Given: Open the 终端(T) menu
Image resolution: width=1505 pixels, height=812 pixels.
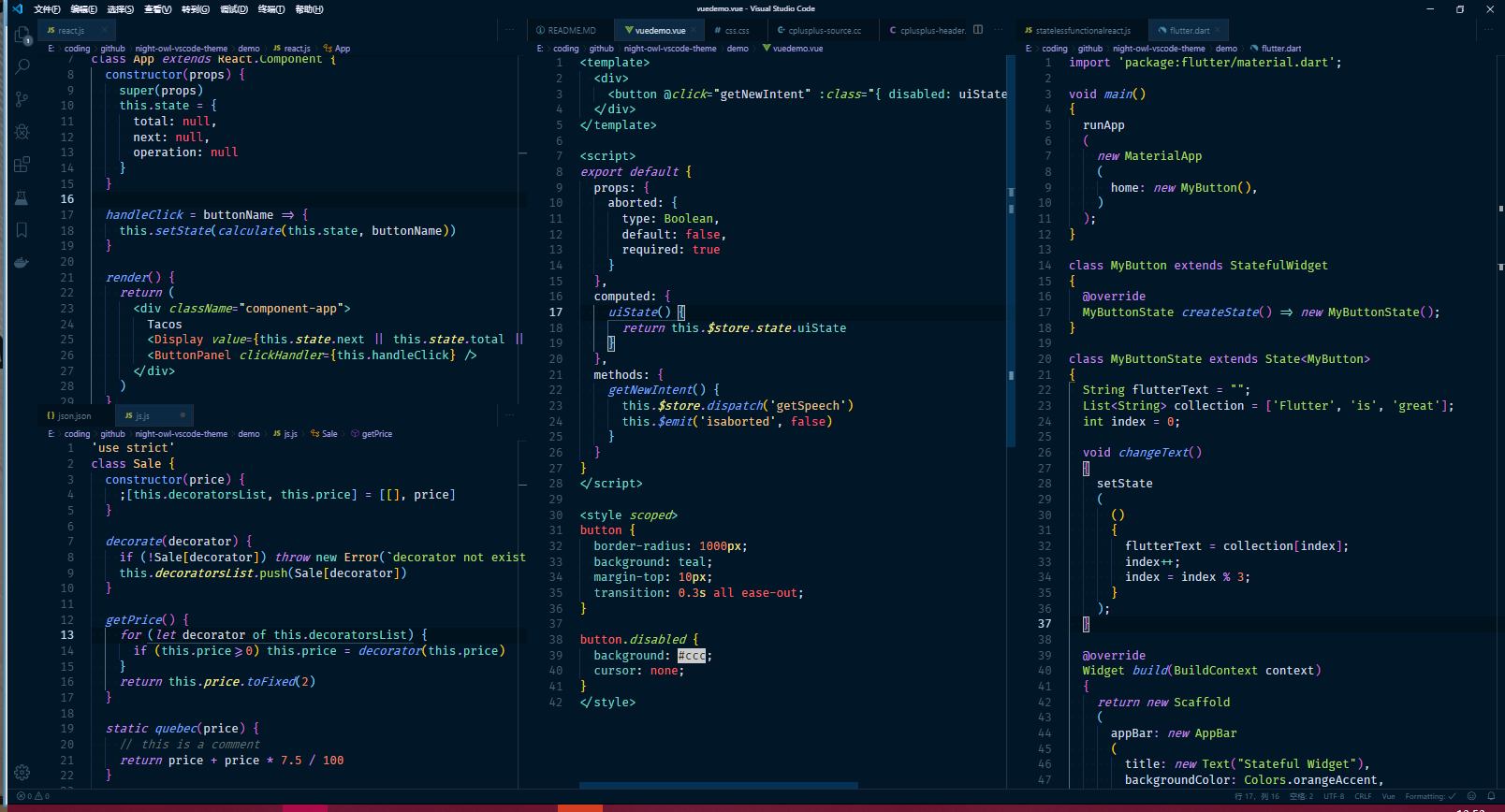Looking at the screenshot, I should pos(271,8).
